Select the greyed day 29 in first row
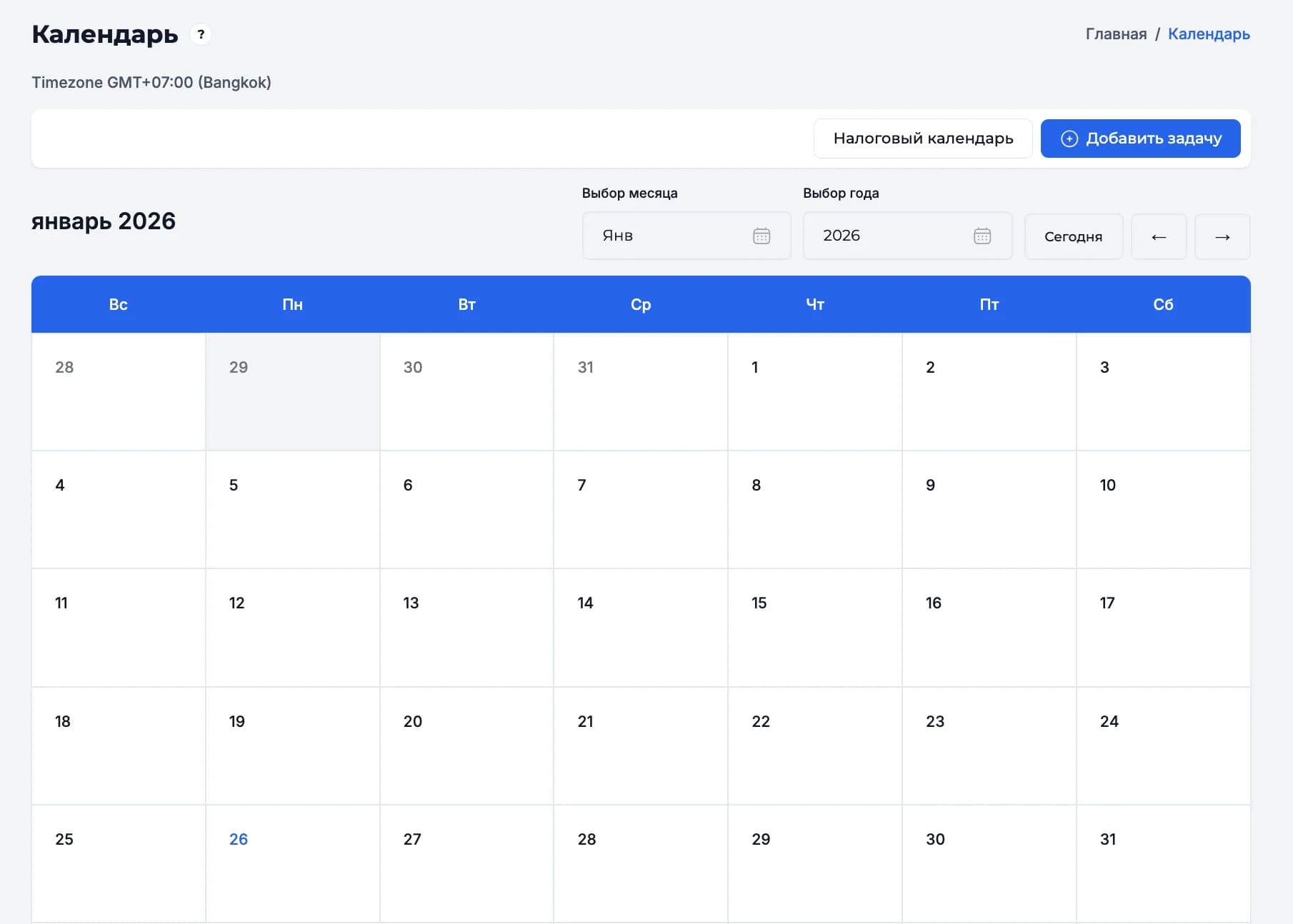Image resolution: width=1293 pixels, height=924 pixels. click(293, 392)
